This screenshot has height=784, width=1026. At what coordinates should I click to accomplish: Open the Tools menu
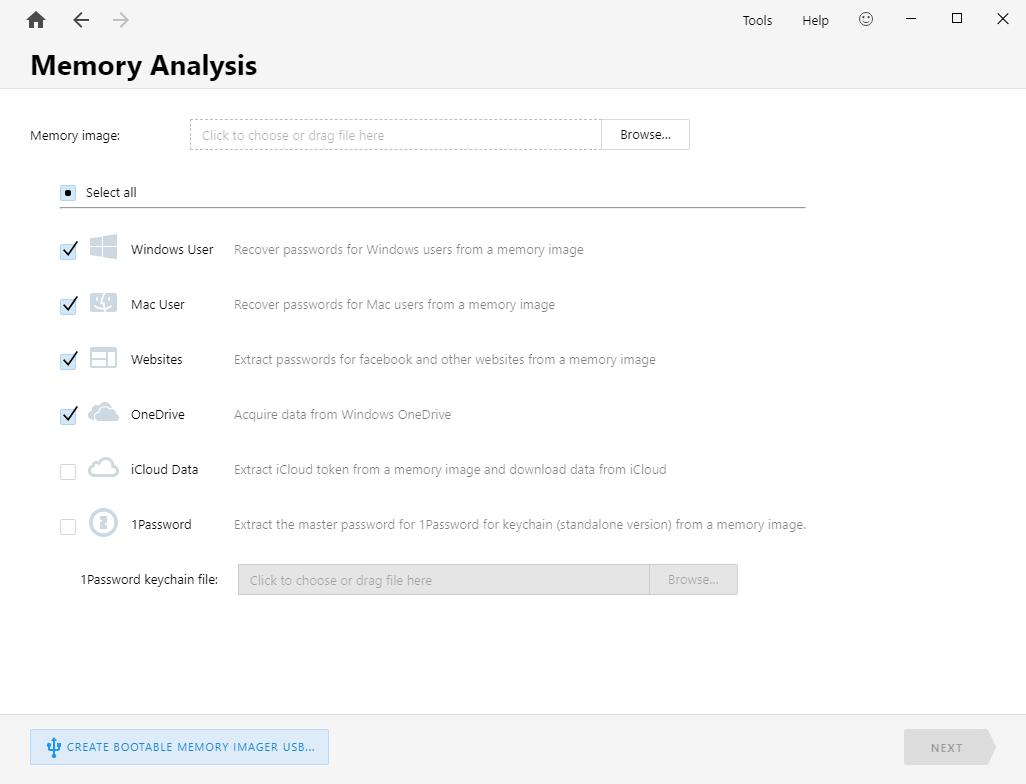coord(757,20)
